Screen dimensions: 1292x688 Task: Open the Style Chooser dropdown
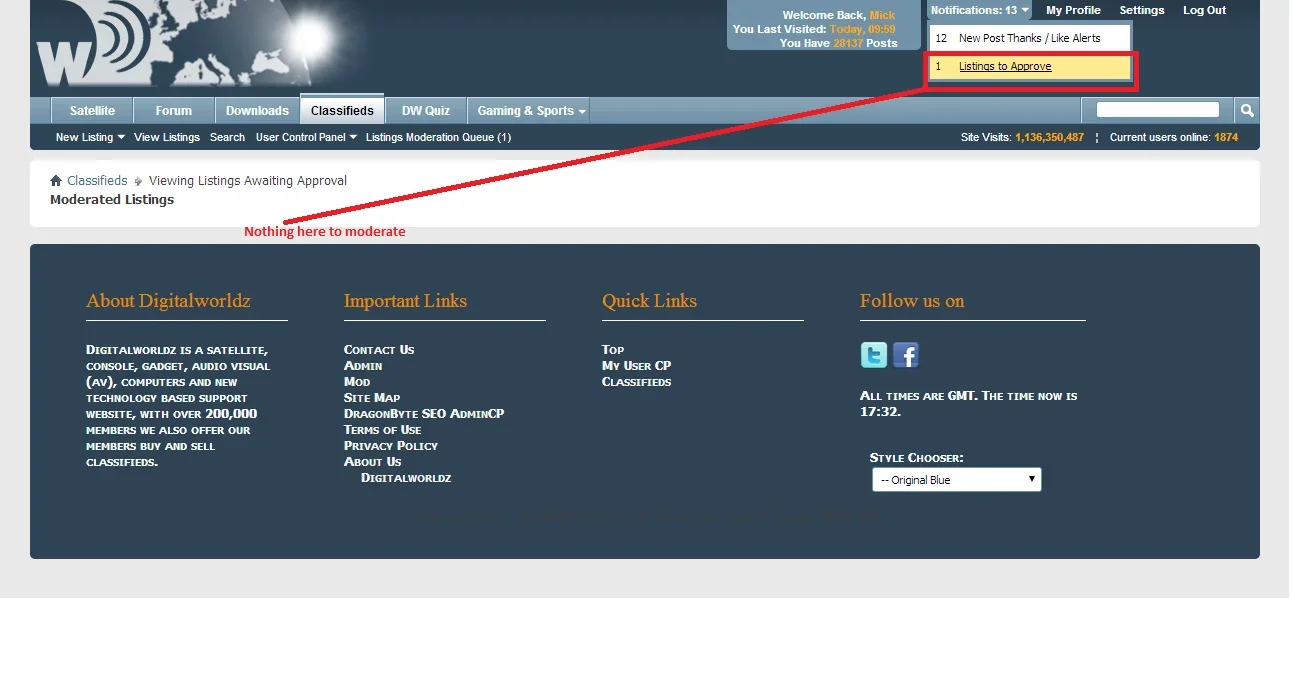tap(957, 480)
